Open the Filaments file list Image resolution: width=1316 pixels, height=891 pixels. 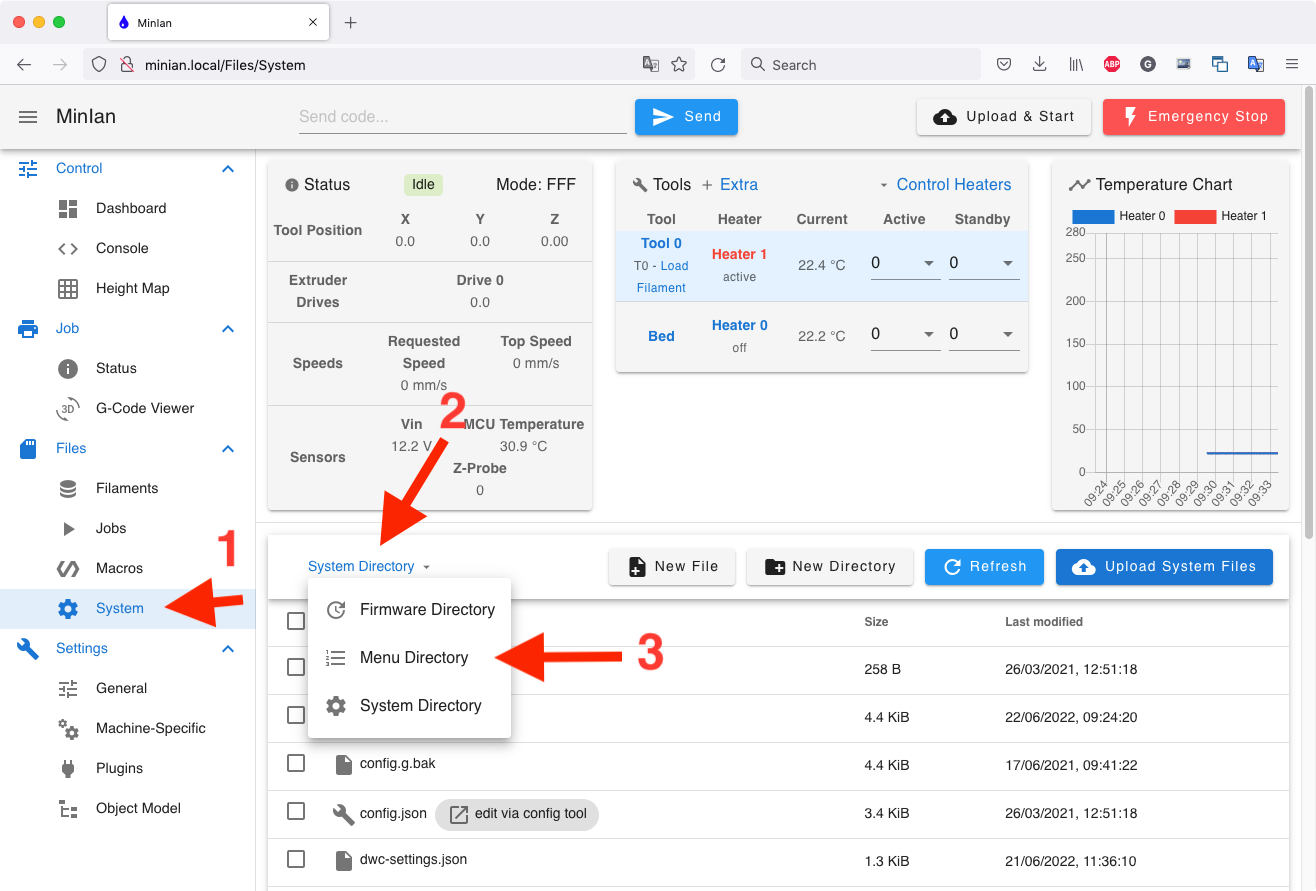pyautogui.click(x=128, y=488)
